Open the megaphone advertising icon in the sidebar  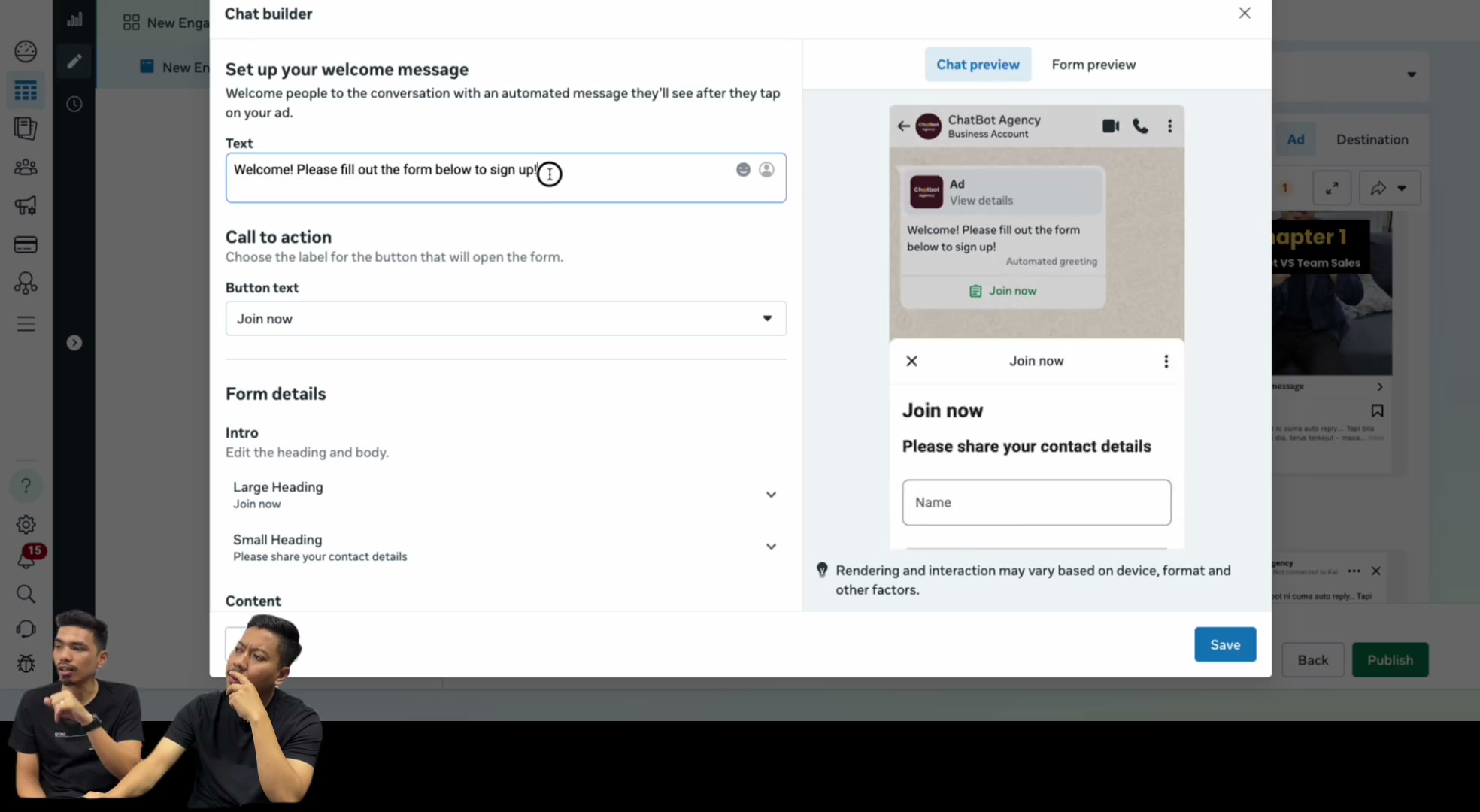(x=26, y=205)
